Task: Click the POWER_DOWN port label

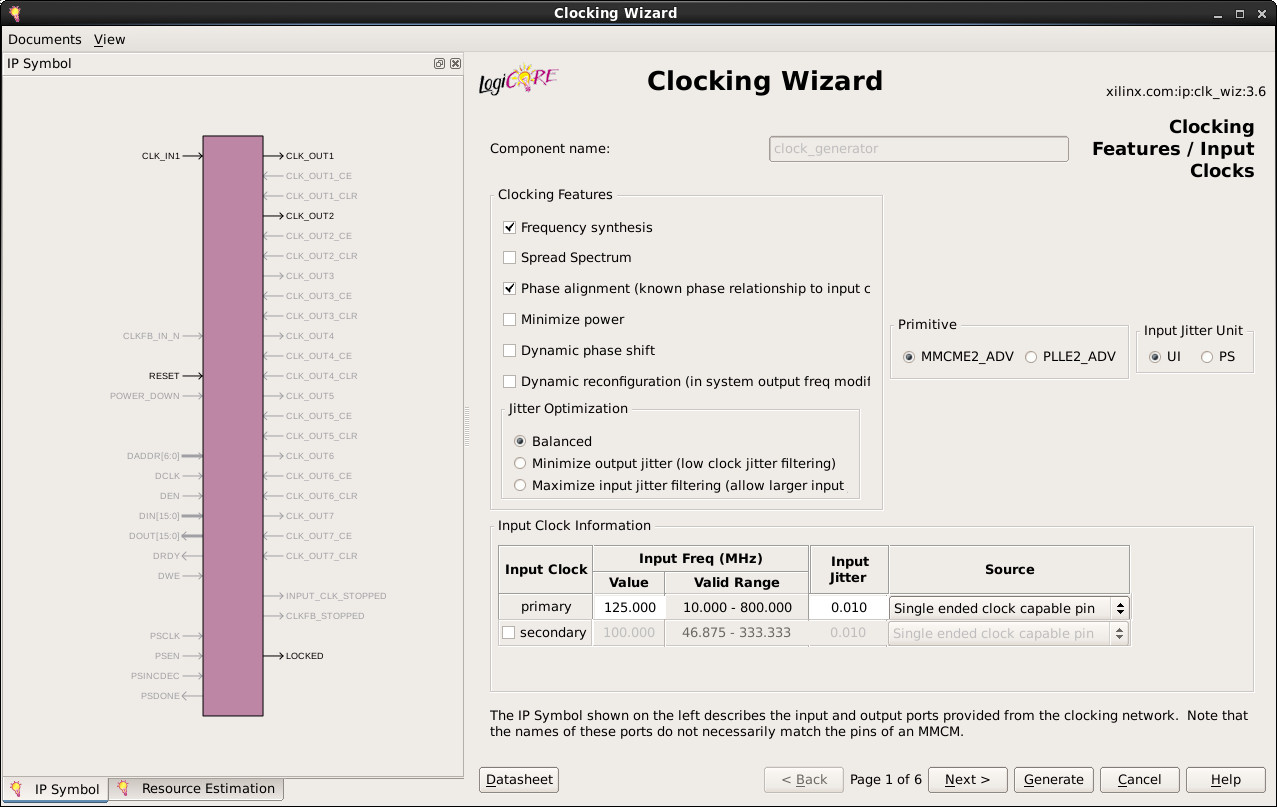Action: [145, 396]
